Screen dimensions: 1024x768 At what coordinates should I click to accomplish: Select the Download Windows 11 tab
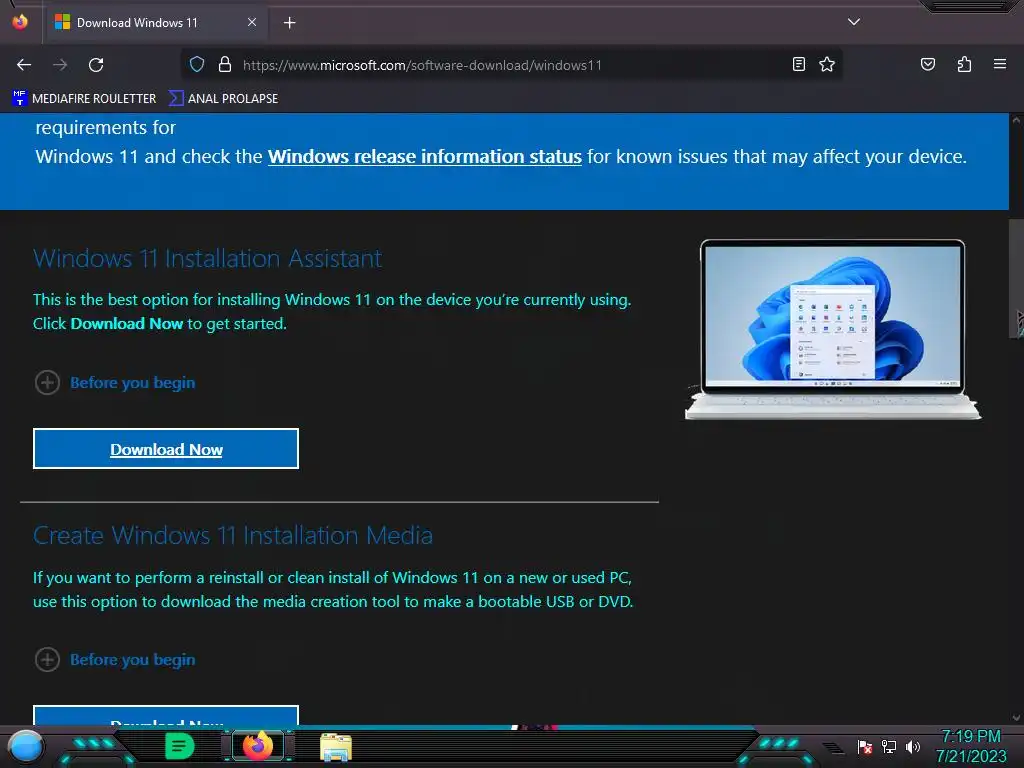coord(155,23)
